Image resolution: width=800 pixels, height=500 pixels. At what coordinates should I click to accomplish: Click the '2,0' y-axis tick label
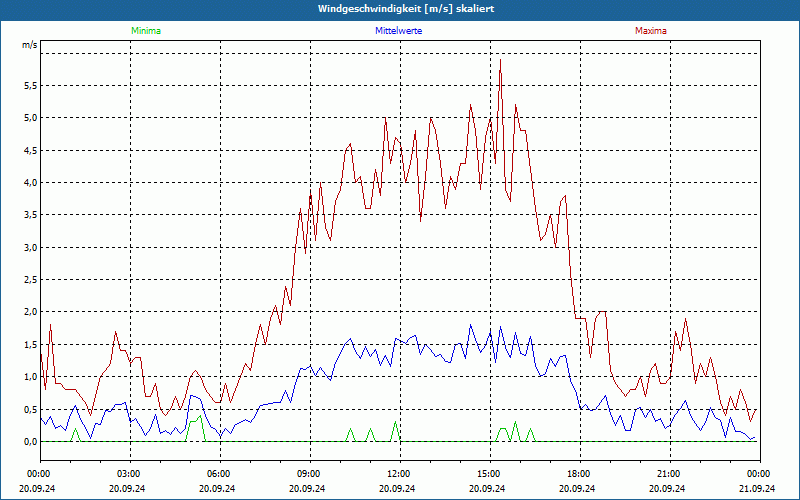[x=31, y=312]
